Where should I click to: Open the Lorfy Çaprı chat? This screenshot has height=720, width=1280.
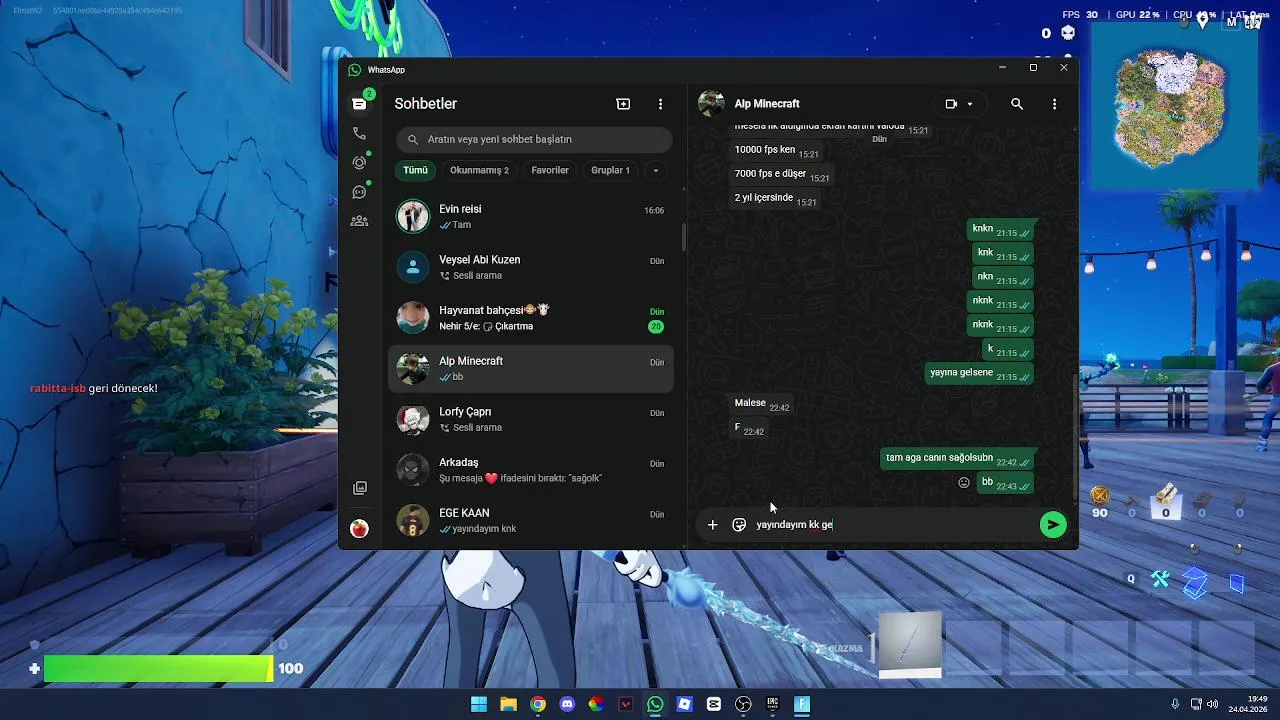pos(531,419)
